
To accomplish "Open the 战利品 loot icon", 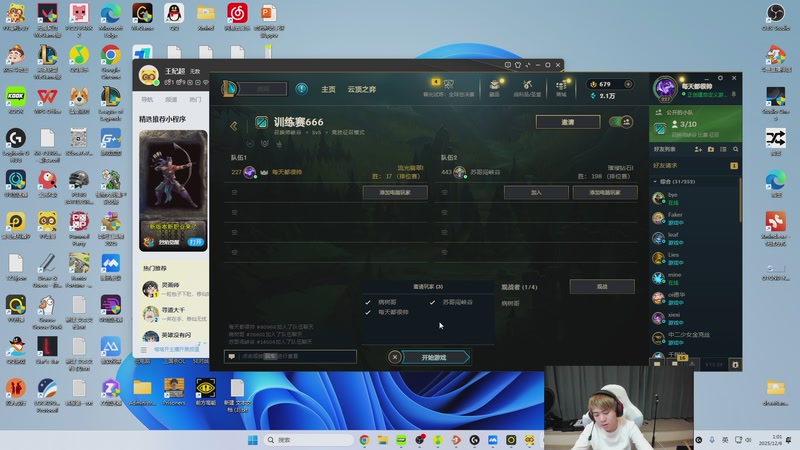I will coord(527,87).
